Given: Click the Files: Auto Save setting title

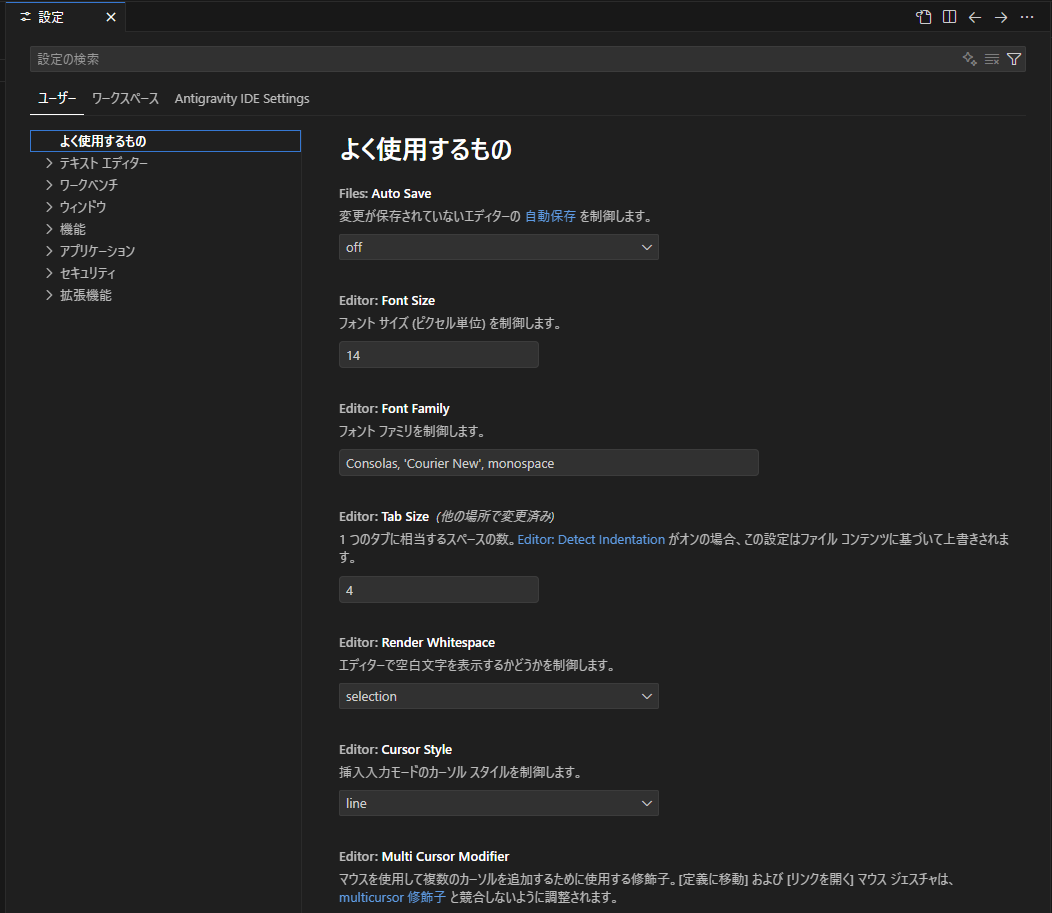Looking at the screenshot, I should [385, 194].
